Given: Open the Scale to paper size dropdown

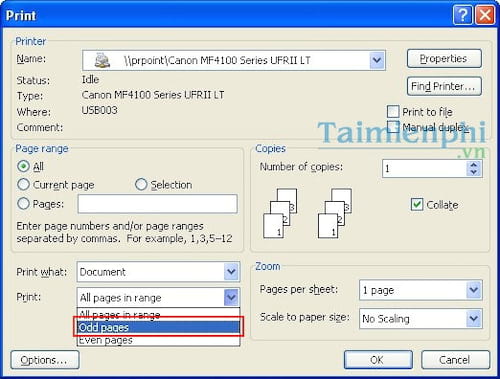Looking at the screenshot, I should [x=474, y=318].
